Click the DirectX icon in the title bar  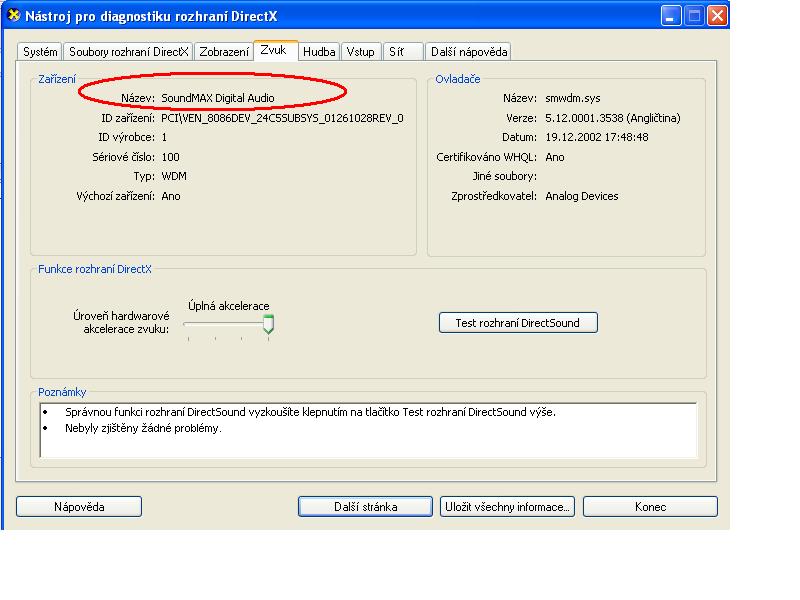pyautogui.click(x=14, y=16)
